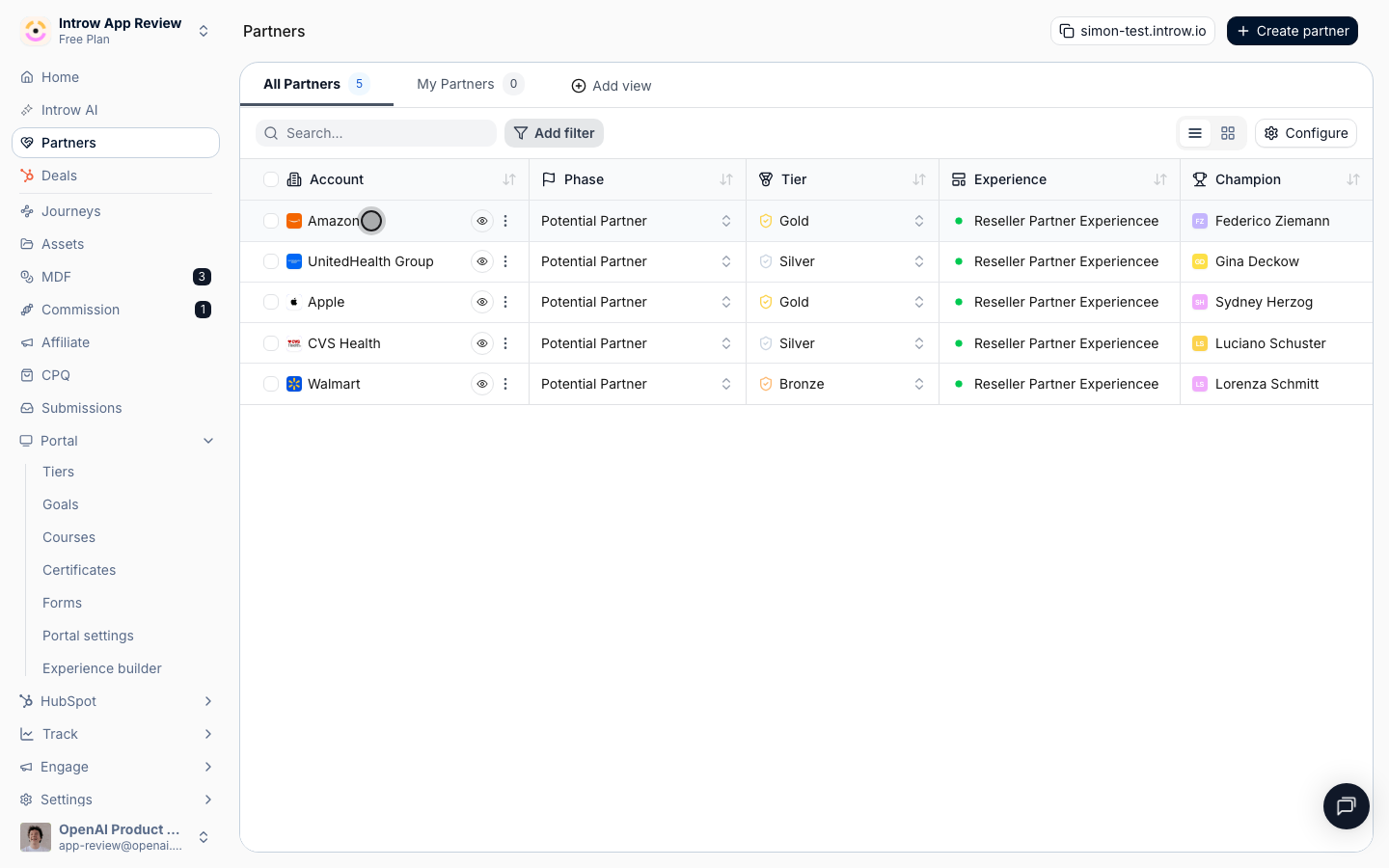Click Federico Ziemann avatar icon
Image resolution: width=1389 pixels, height=868 pixels.
tap(1200, 221)
